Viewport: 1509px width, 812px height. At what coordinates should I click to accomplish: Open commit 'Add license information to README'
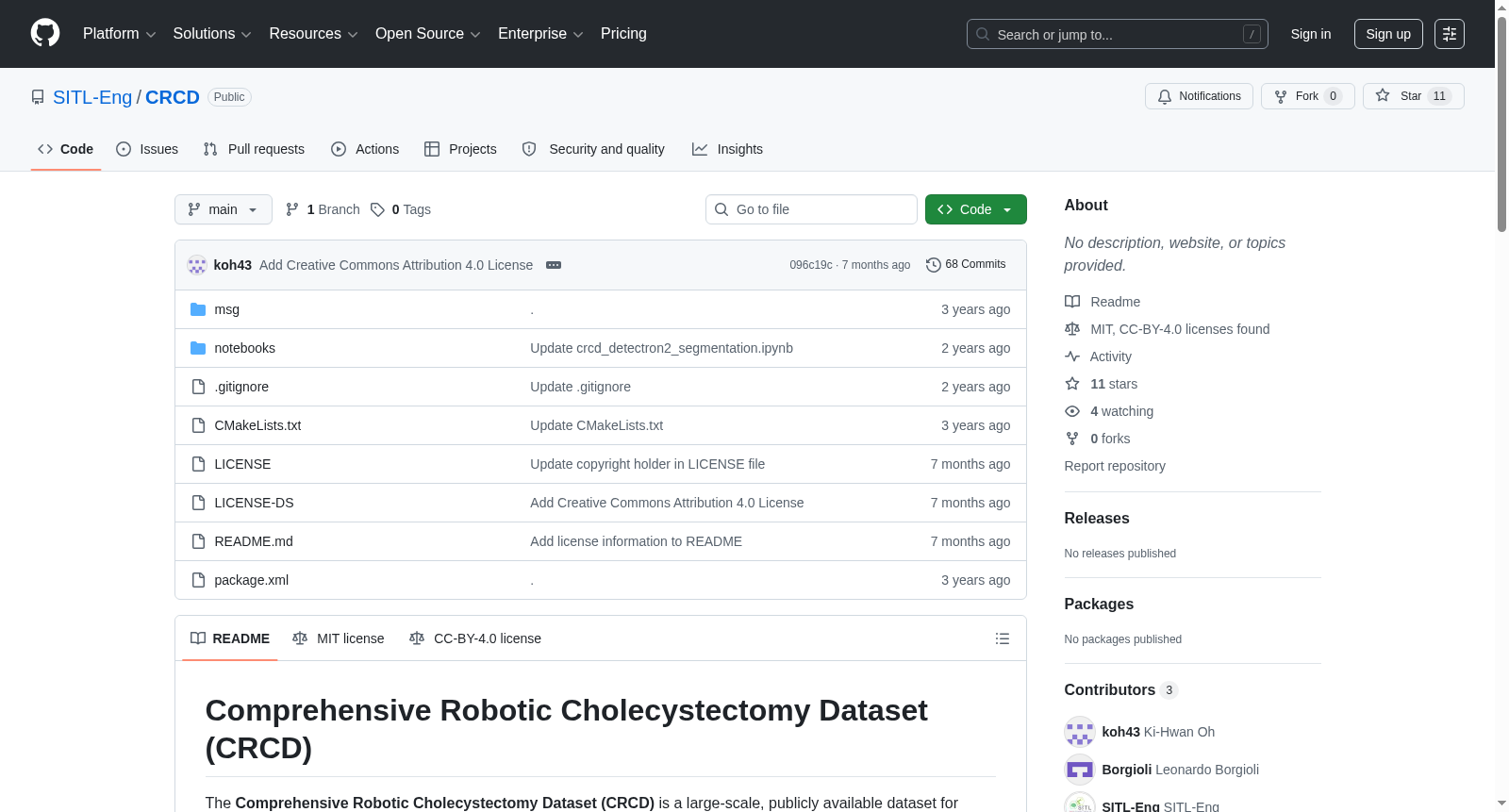[x=636, y=541]
